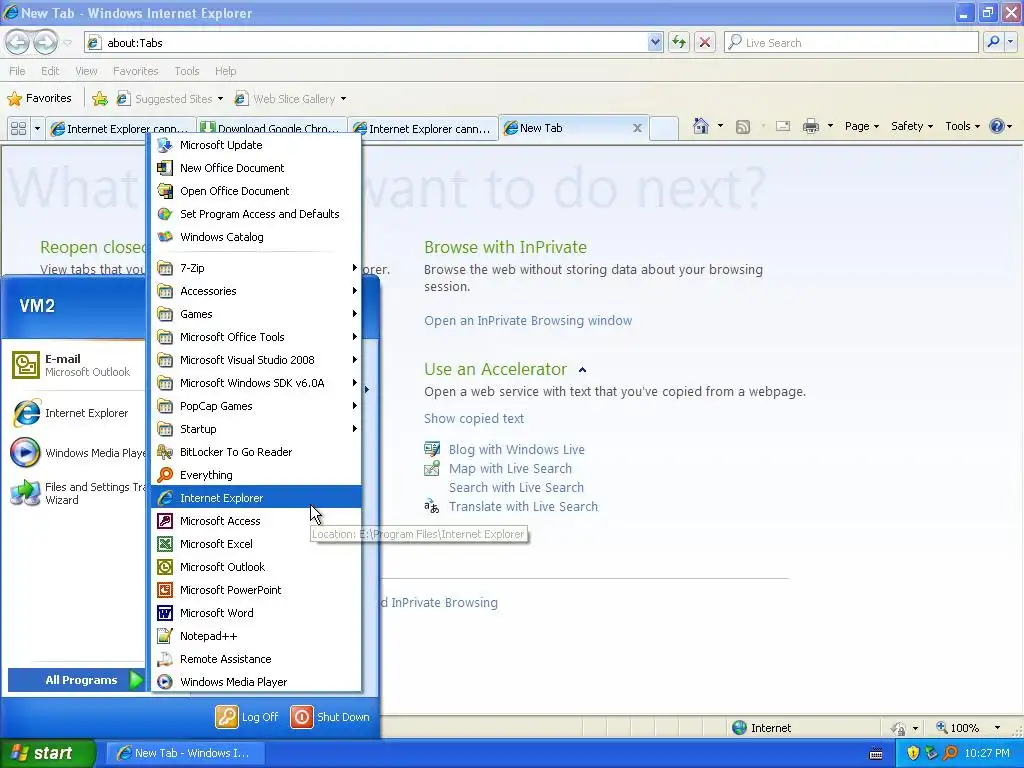Screen dimensions: 1024x768
Task: Click the Refresh page icon
Action: coord(679,42)
